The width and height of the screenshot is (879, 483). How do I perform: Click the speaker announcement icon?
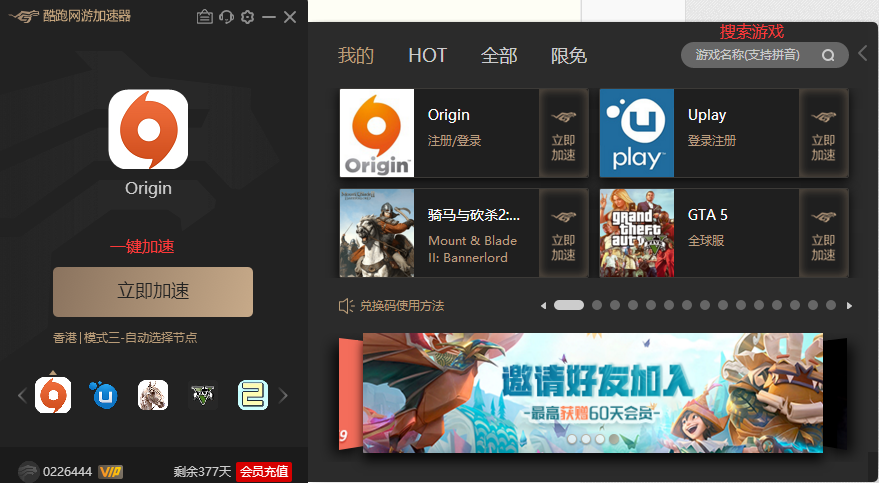[x=346, y=306]
